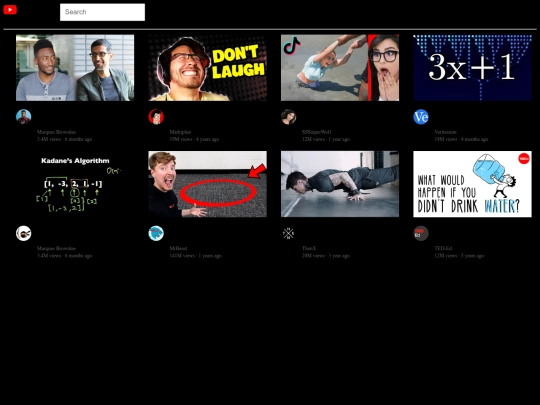Image resolution: width=540 pixels, height=405 pixels.
Task: Open the Kadane's Algorithm video thumbnail
Action: point(75,184)
